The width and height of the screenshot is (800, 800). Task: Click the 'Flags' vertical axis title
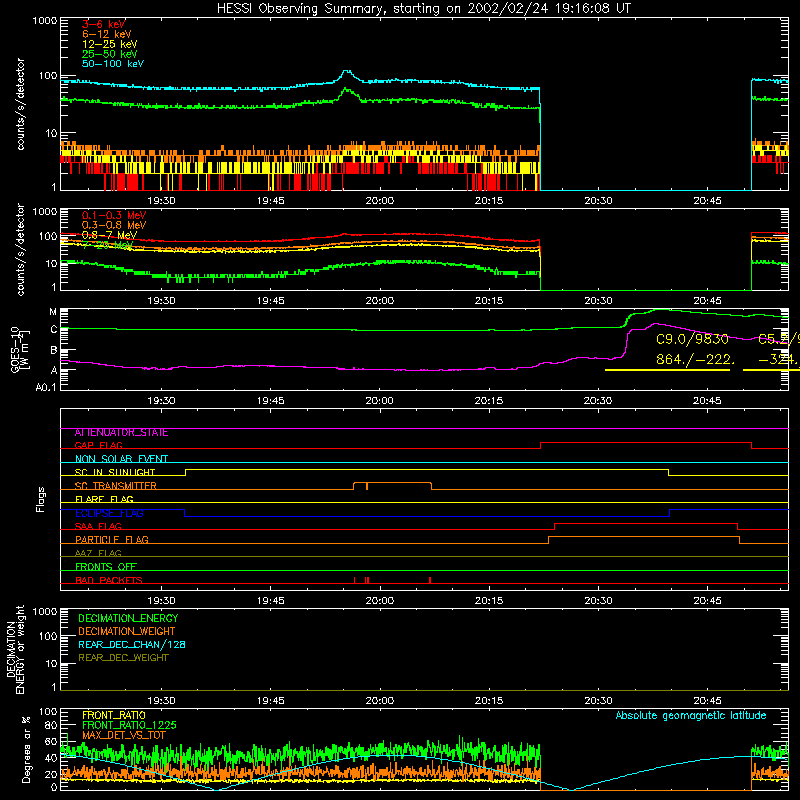point(41,499)
